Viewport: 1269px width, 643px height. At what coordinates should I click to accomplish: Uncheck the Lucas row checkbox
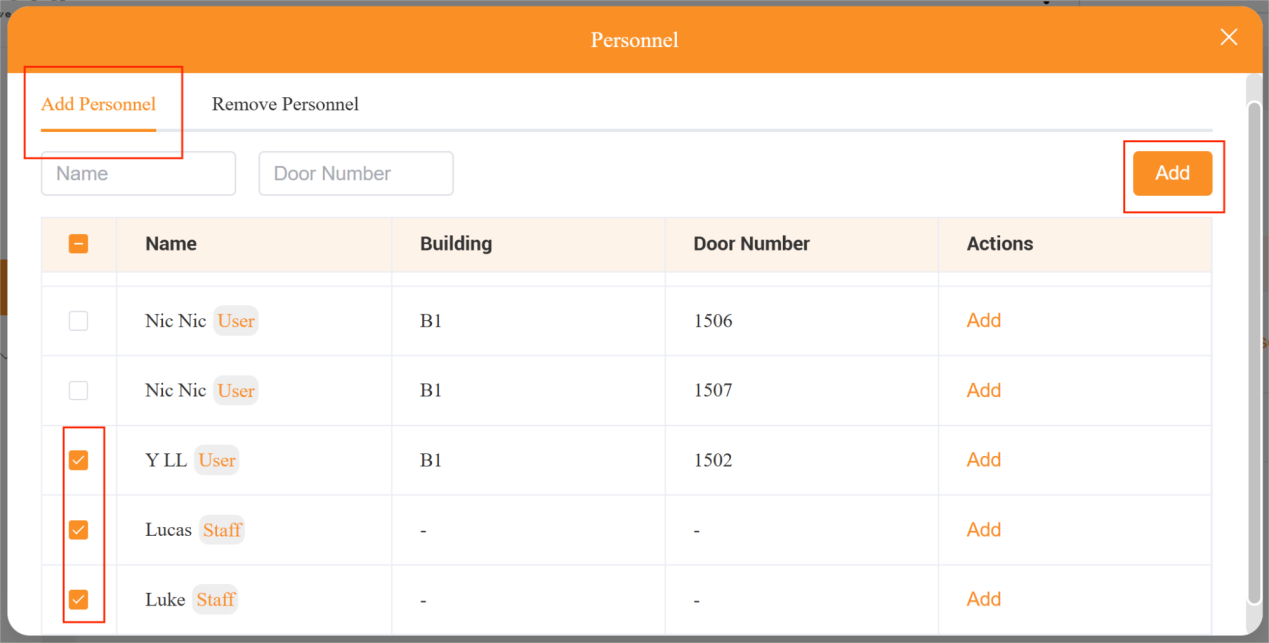pos(78,530)
